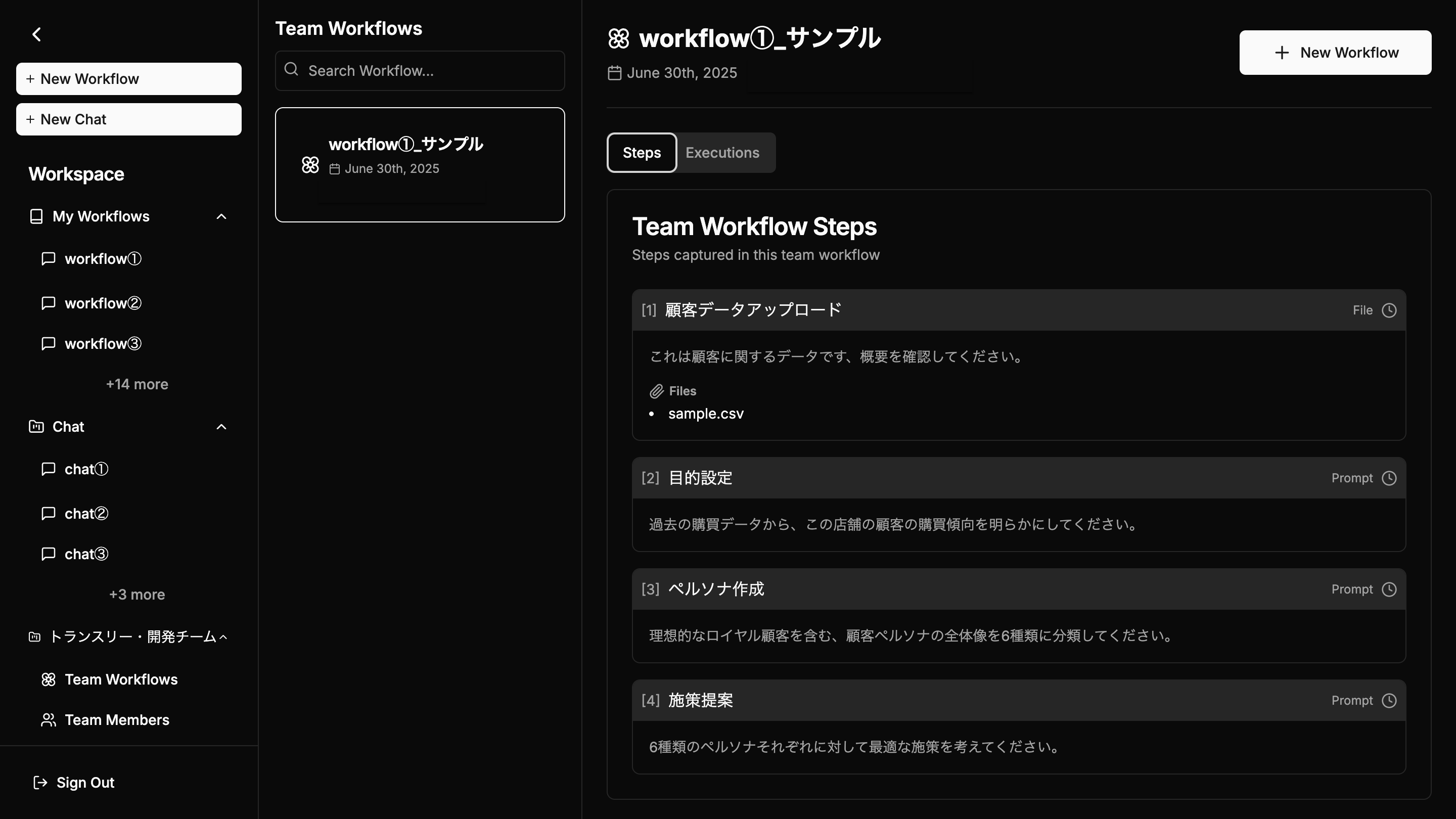The height and width of the screenshot is (819, 1456).
Task: Open the chat② conversation
Action: pos(86,514)
